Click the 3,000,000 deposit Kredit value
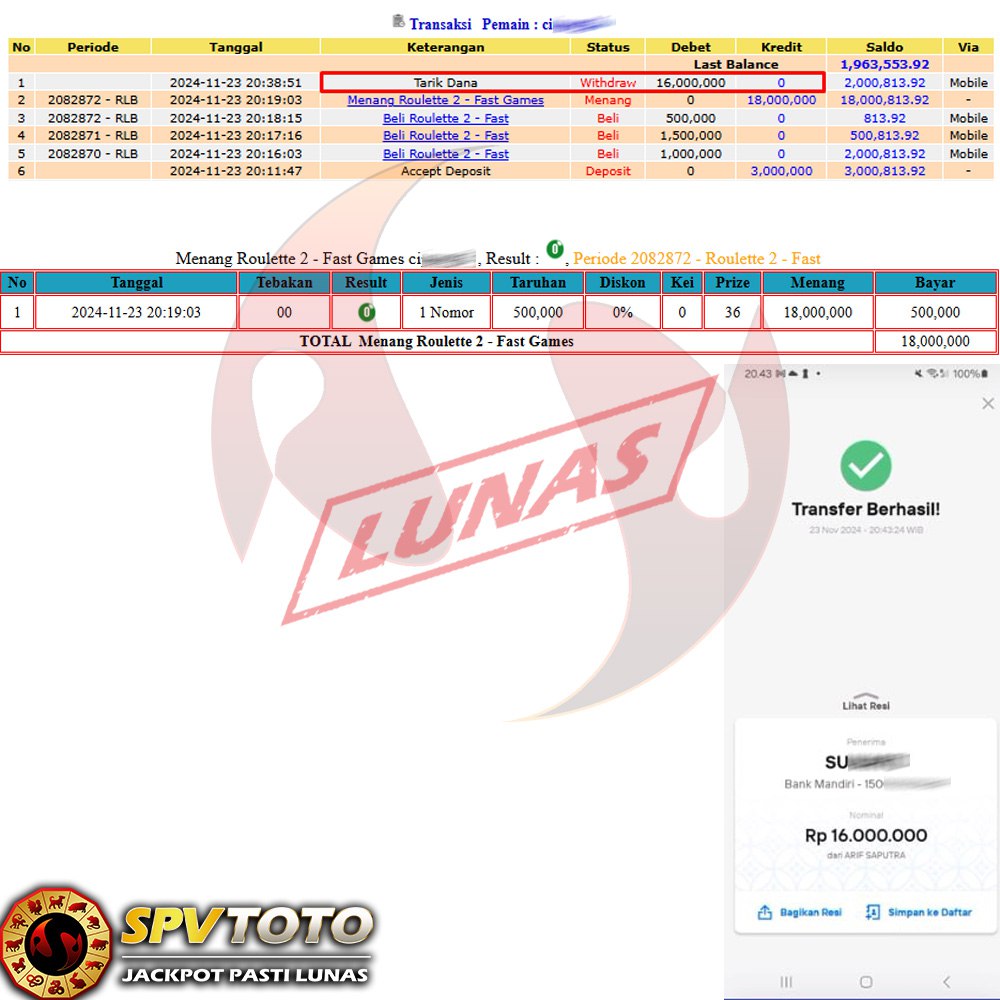 tap(781, 171)
